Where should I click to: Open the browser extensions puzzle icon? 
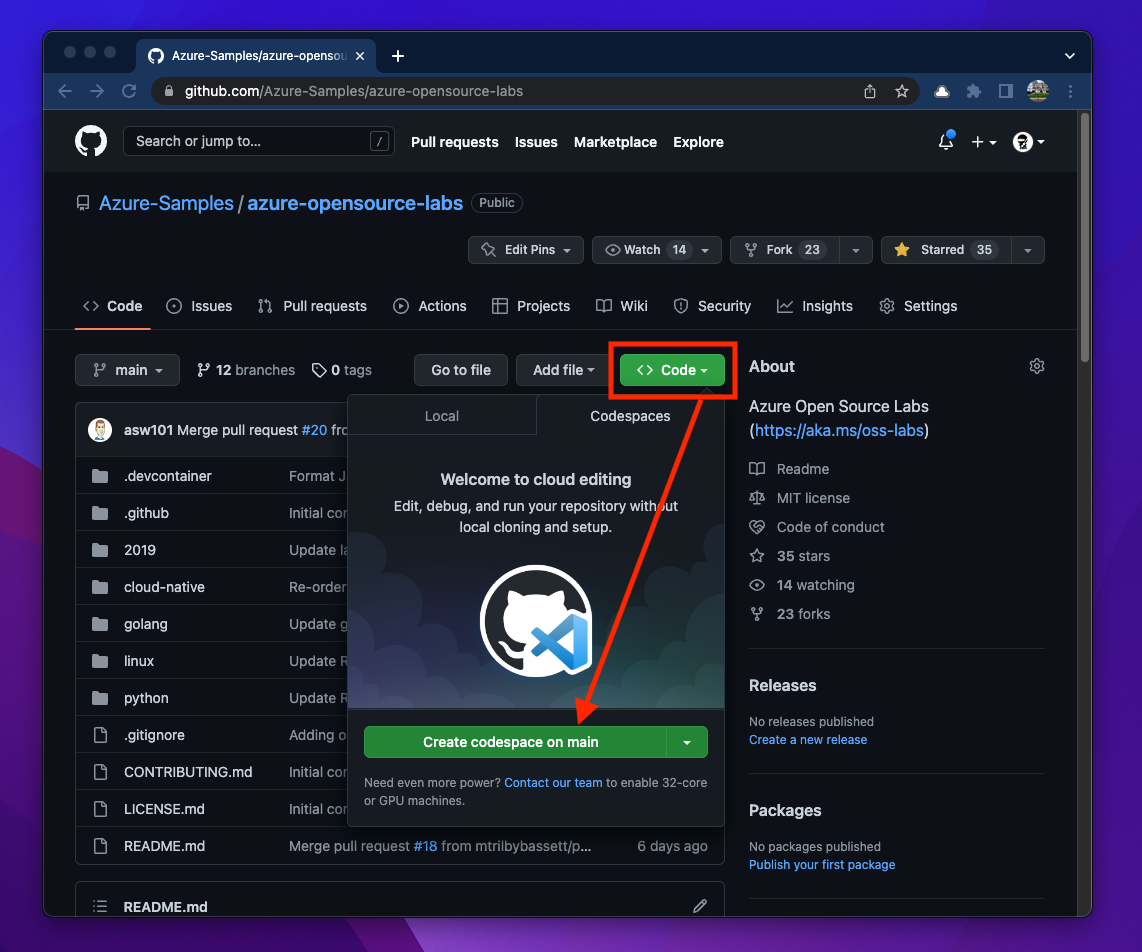point(973,91)
